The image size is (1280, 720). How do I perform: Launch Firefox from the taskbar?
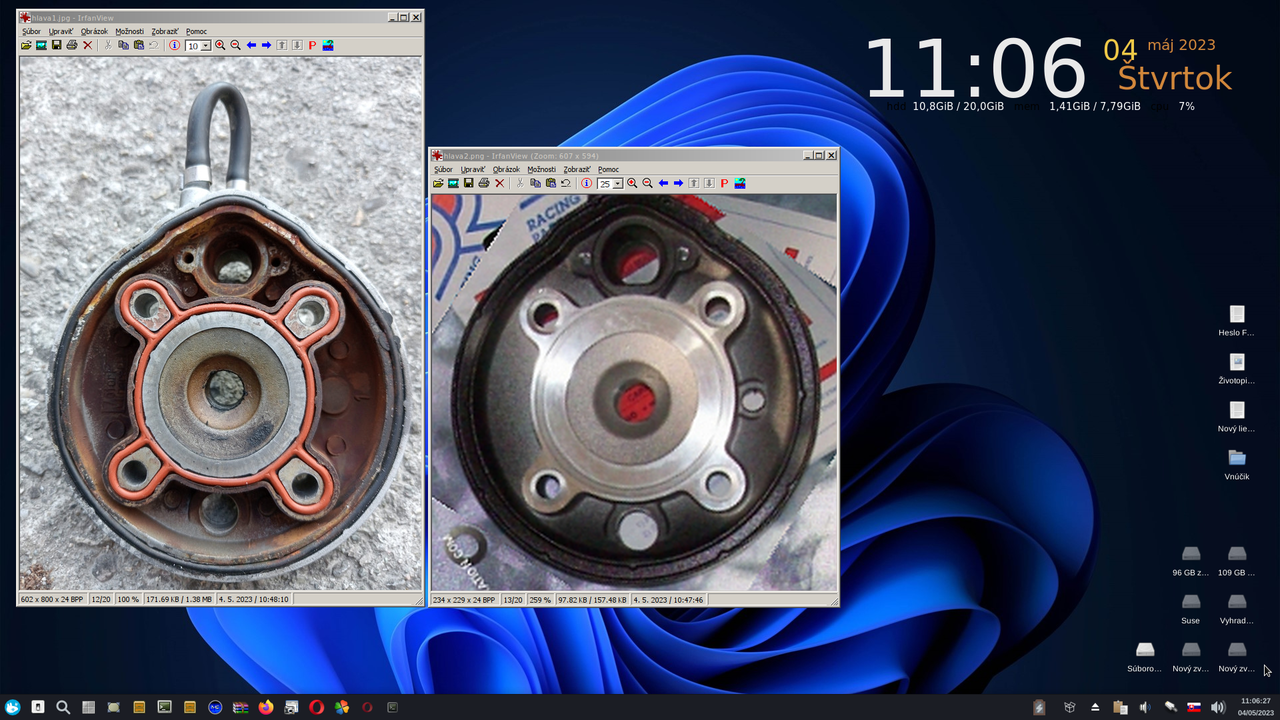265,707
